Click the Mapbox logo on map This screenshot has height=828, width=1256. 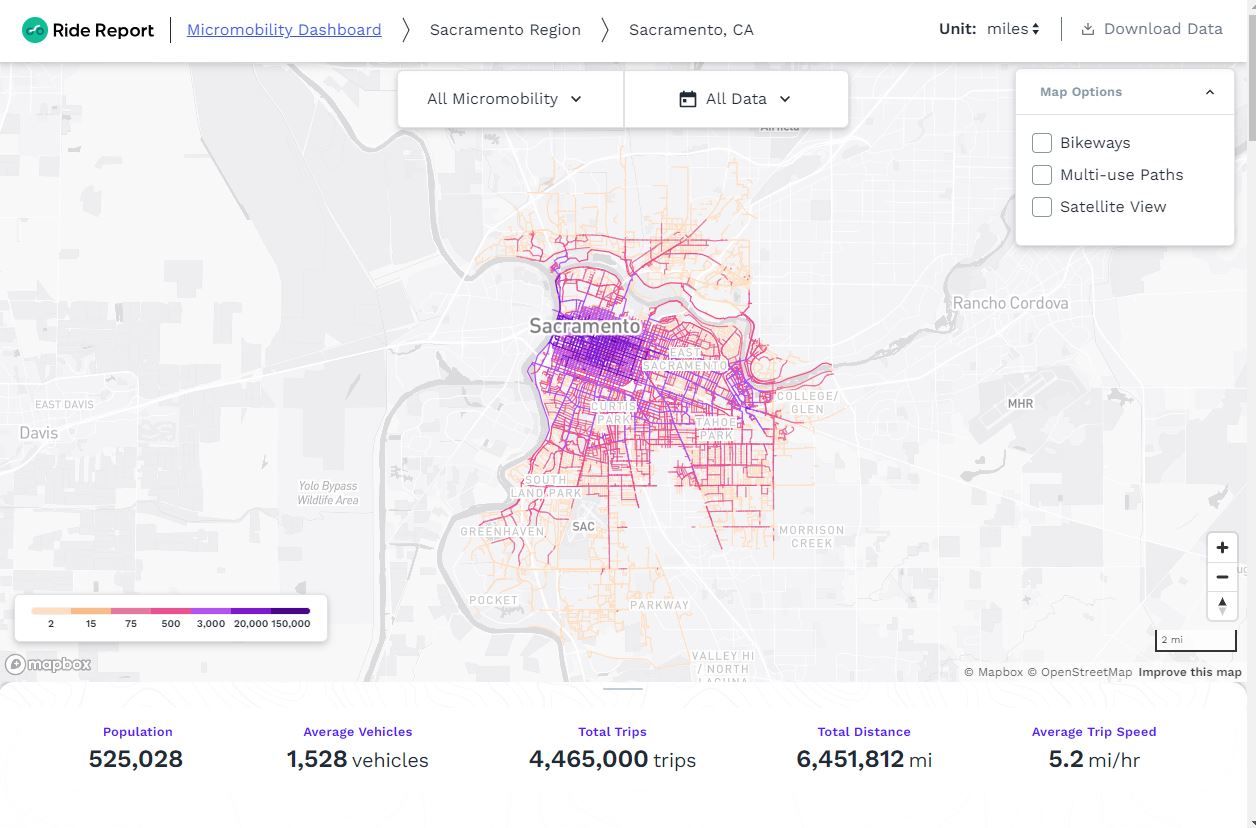pyautogui.click(x=48, y=664)
